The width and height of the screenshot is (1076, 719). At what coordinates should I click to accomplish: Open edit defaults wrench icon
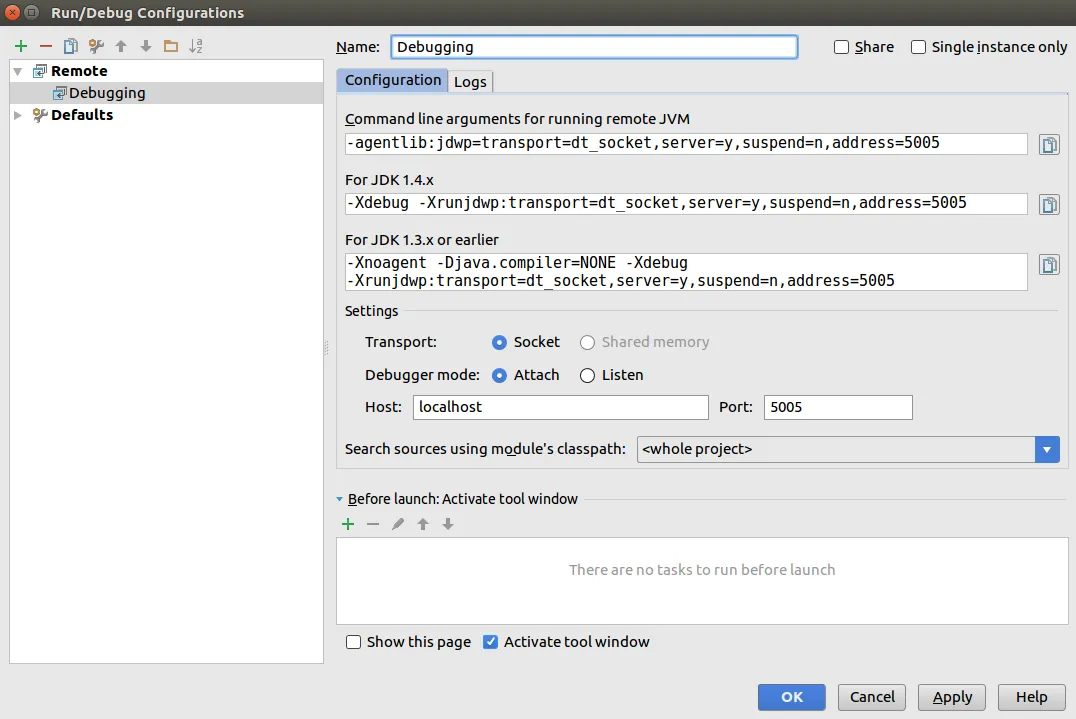coord(96,46)
